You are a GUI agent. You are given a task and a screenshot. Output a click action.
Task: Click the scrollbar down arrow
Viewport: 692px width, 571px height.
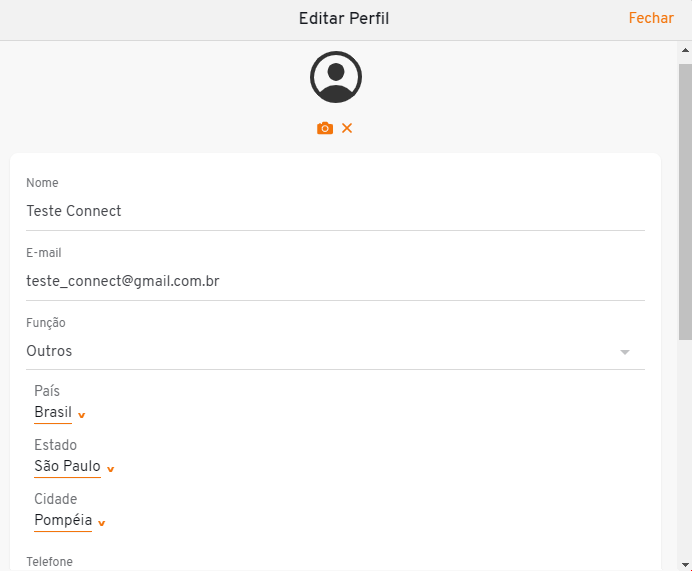[x=685, y=564]
